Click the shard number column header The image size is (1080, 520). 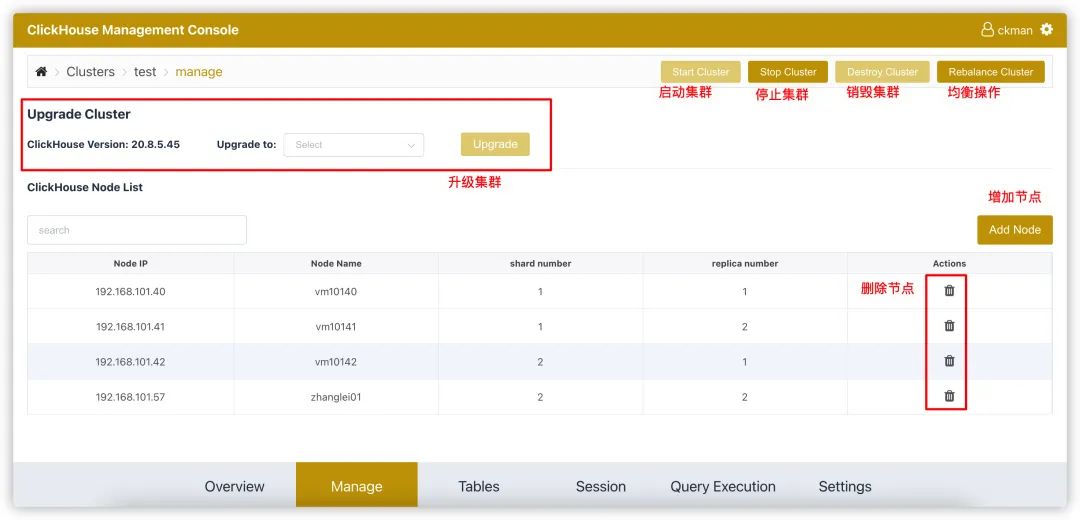pos(541,264)
